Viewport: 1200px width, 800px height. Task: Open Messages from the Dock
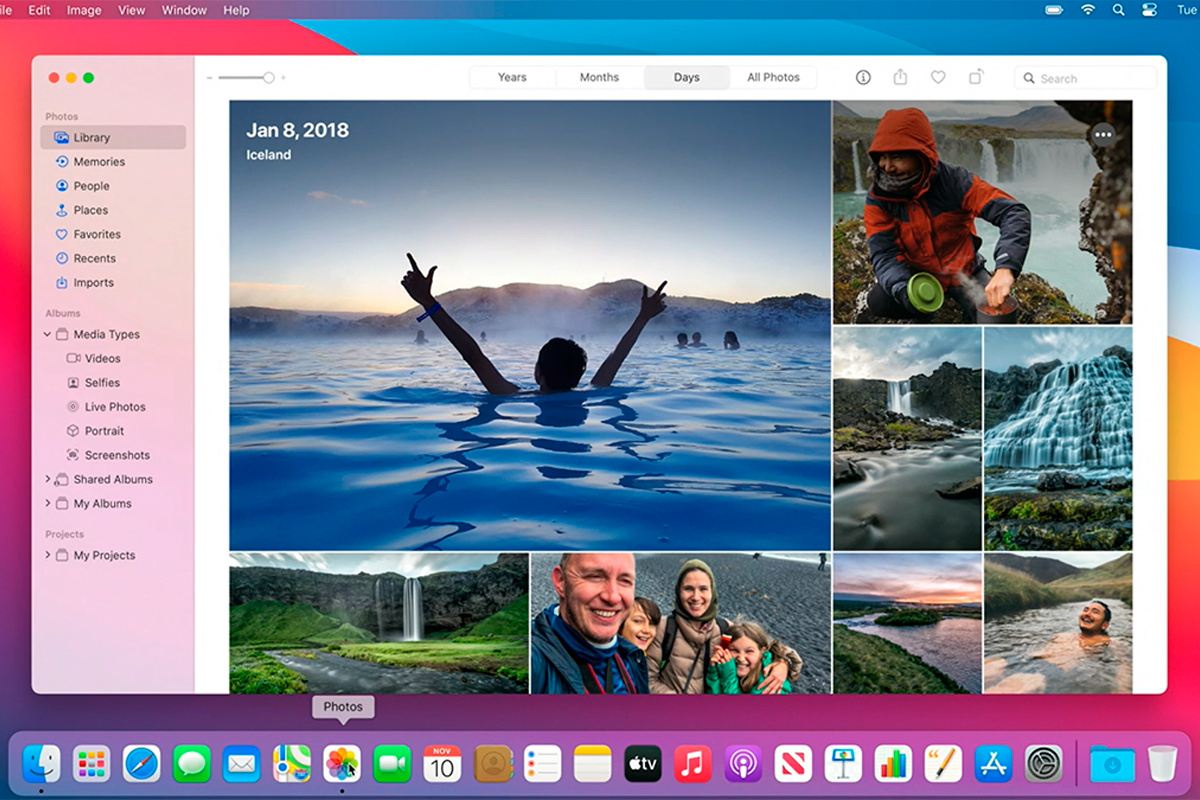click(192, 764)
